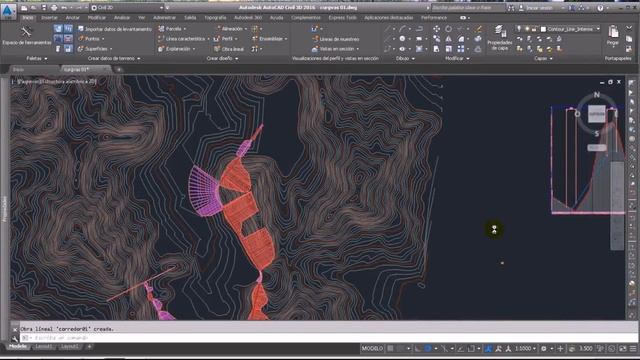640x360 pixels.
Task: Expand the Modificar panel
Action: 457,59
